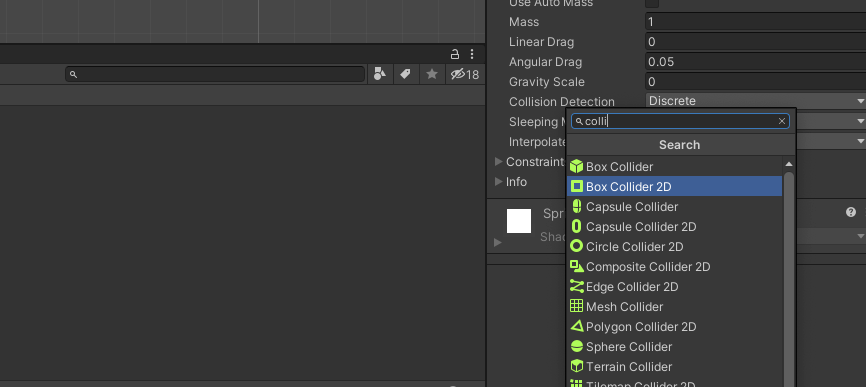Click the Composite Collider 2D icon
Viewport: 866px width, 387px height.
pyautogui.click(x=577, y=267)
